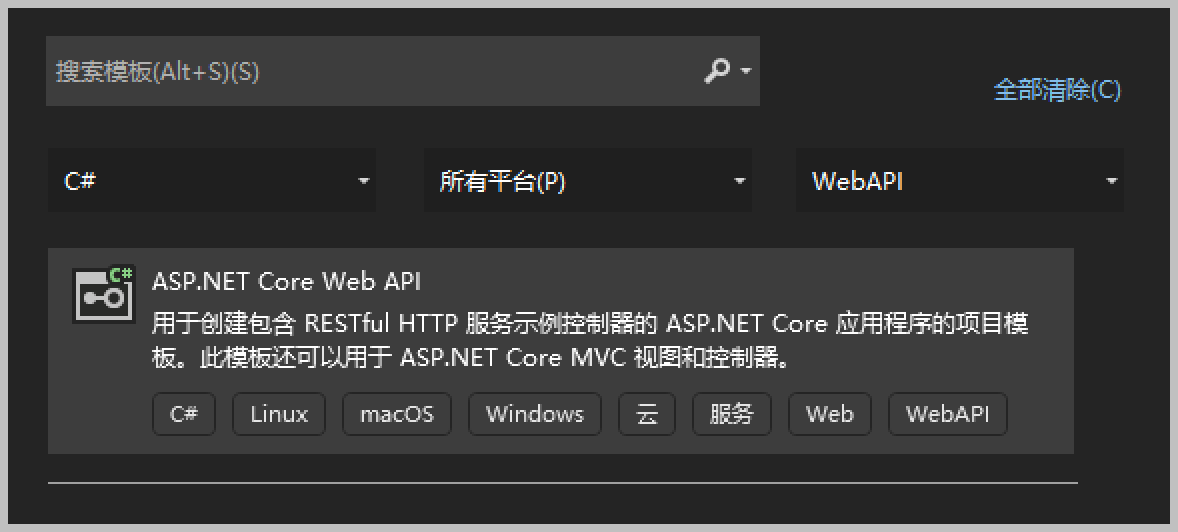Click the 全部清除(C) link
Image resolution: width=1178 pixels, height=532 pixels.
[x=1057, y=90]
